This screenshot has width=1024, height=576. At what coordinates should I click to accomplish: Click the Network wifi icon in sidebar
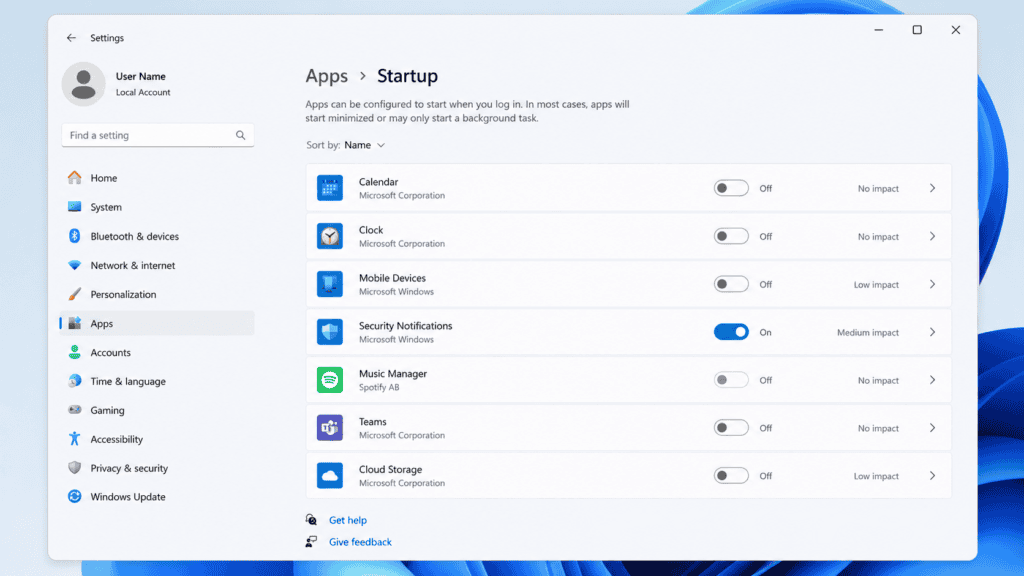tap(74, 265)
